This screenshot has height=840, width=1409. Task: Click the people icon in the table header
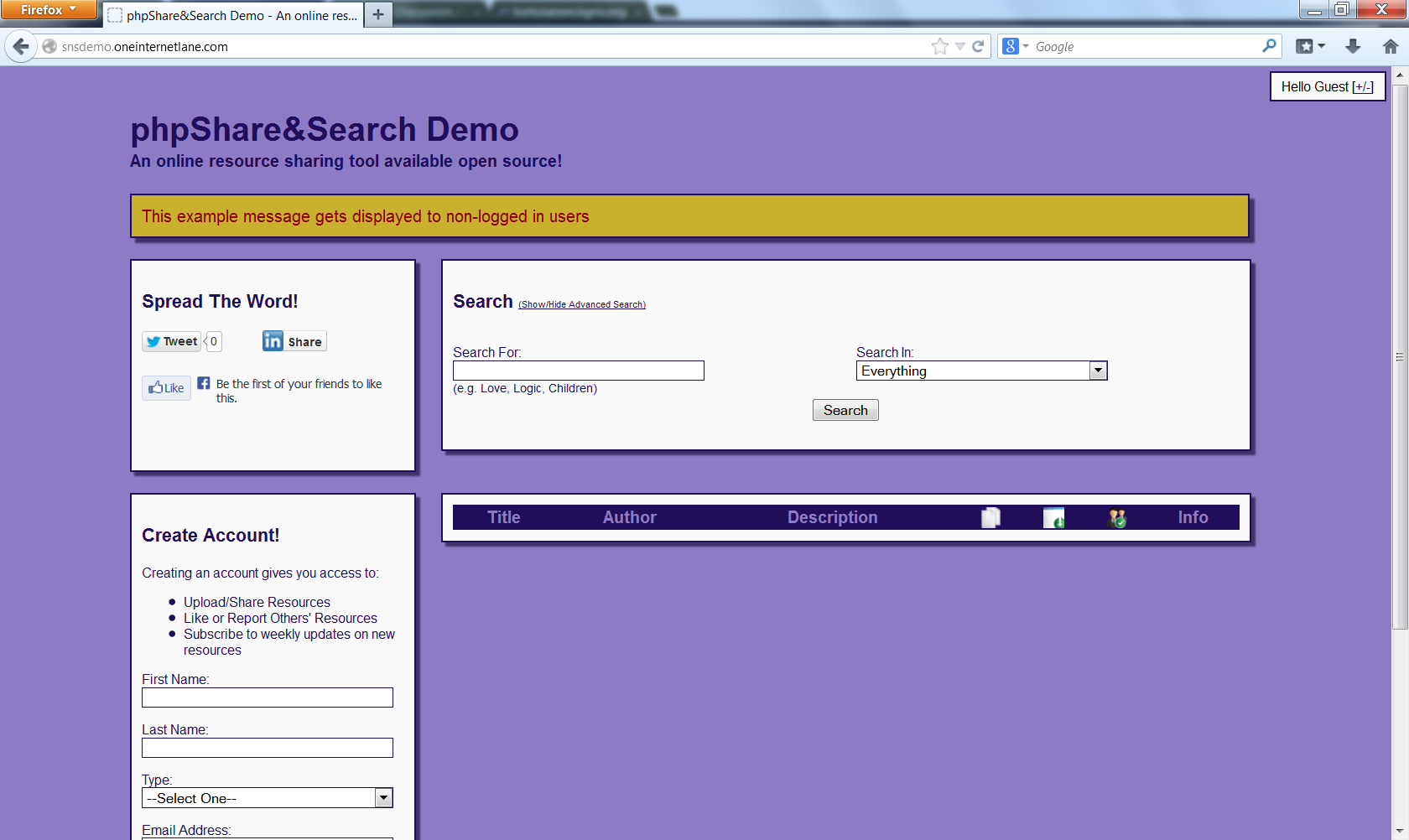[1117, 518]
